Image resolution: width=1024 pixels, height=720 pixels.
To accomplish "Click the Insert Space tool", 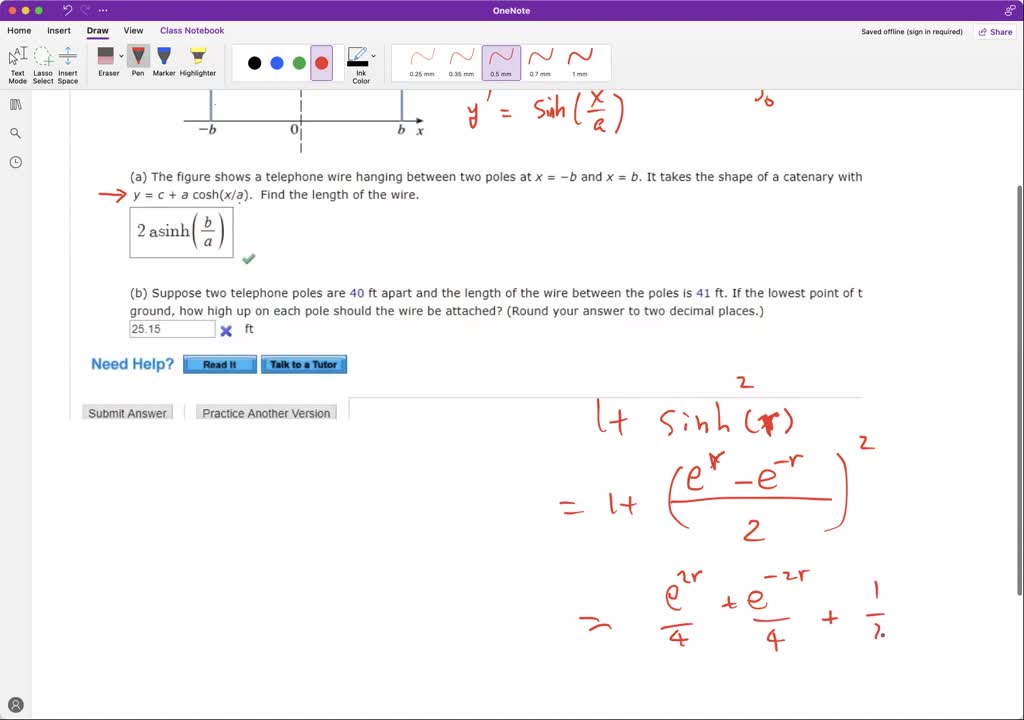I will [x=67, y=62].
